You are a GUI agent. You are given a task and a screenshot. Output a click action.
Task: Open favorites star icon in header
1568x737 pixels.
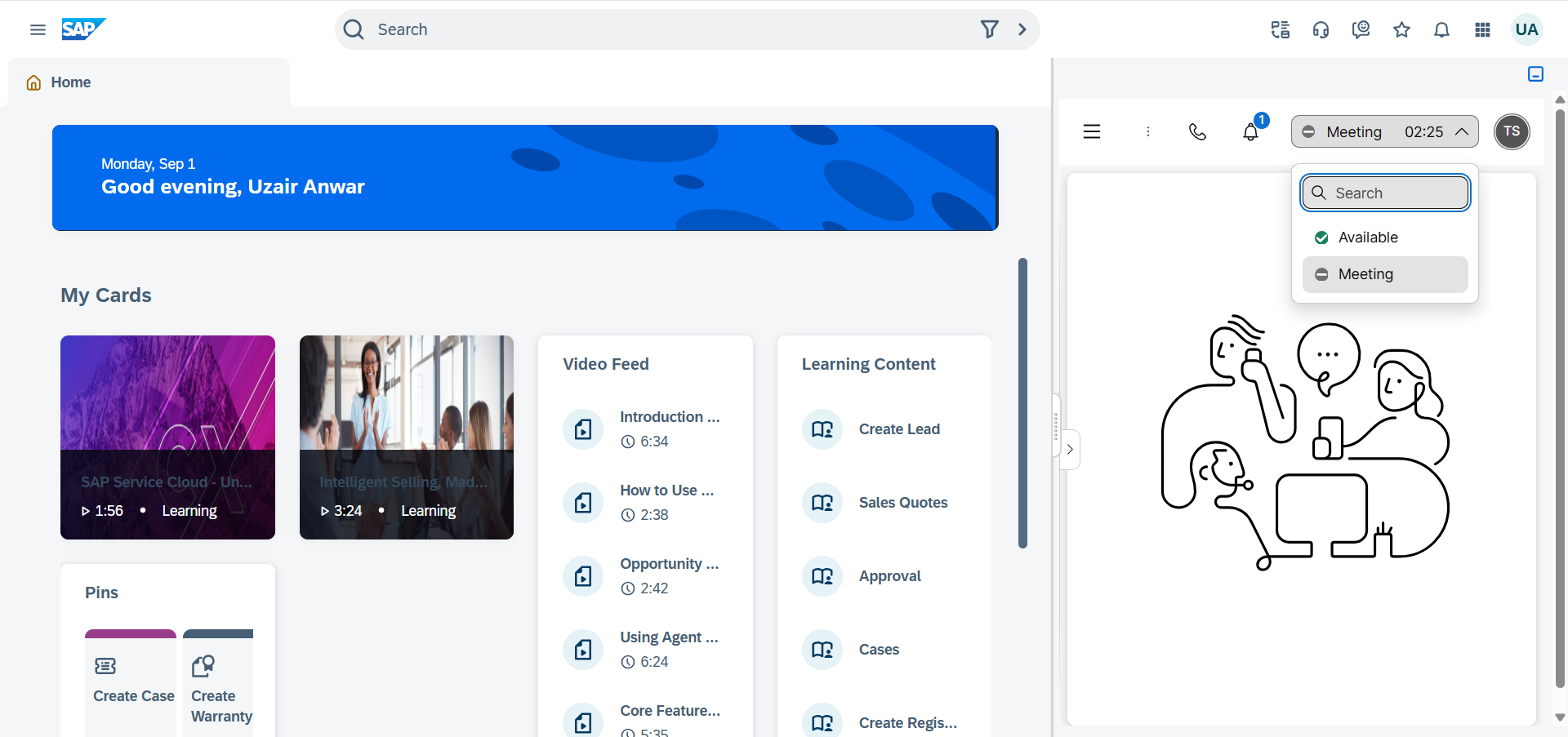coord(1401,30)
